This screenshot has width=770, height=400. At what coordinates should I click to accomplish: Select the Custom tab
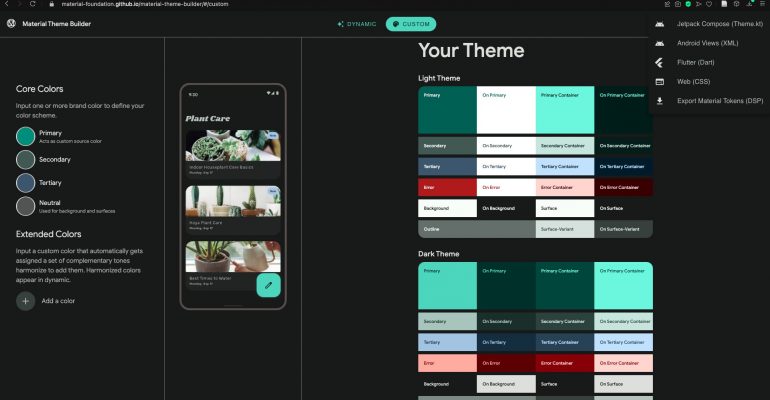pyautogui.click(x=411, y=24)
